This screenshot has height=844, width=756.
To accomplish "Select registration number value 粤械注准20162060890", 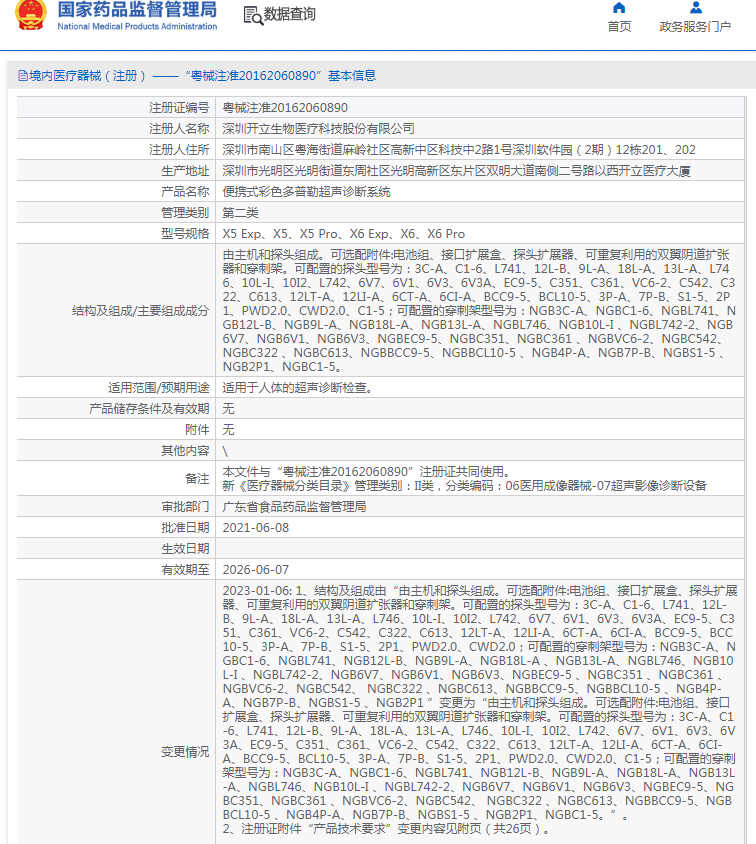I will pos(285,107).
